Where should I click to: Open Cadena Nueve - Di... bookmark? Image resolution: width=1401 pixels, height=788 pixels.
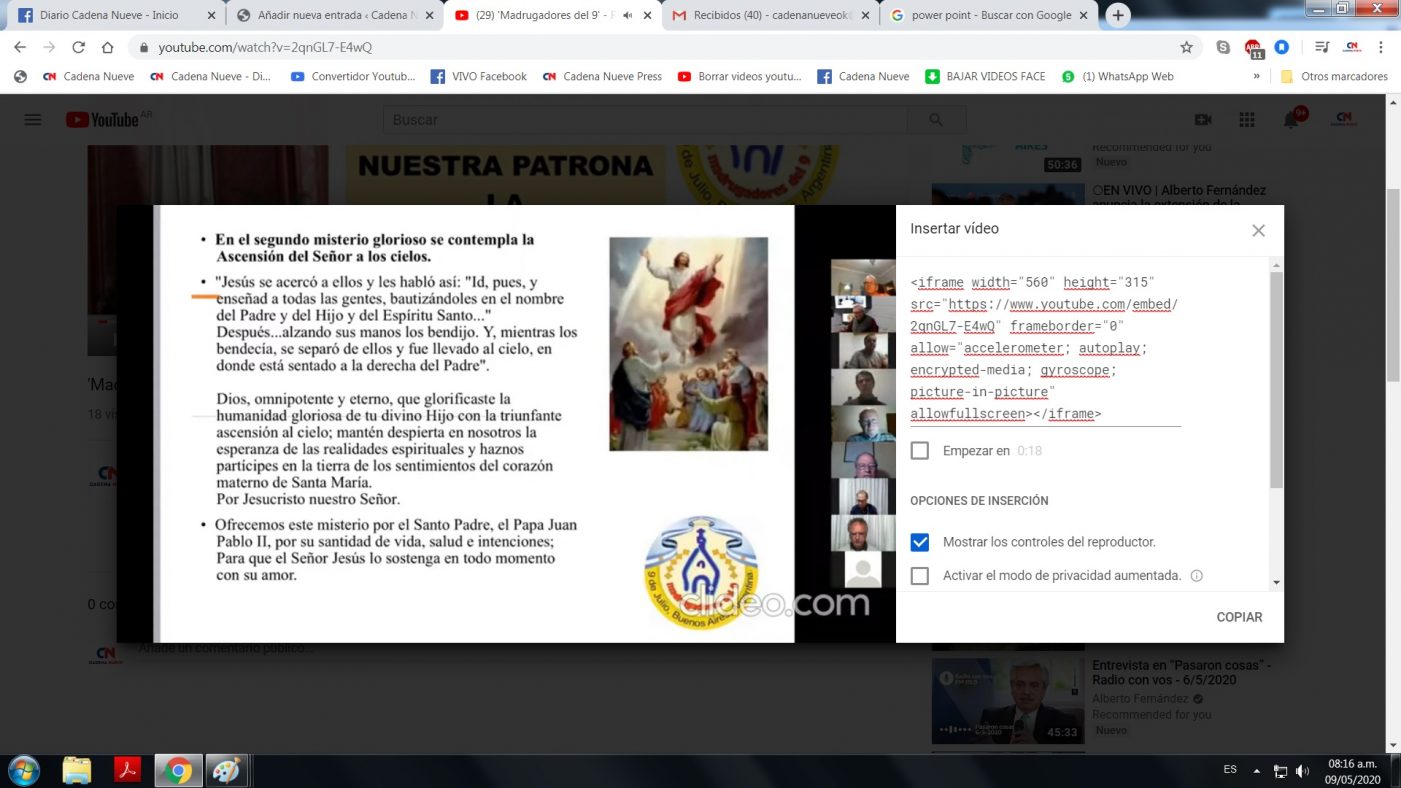pos(211,76)
